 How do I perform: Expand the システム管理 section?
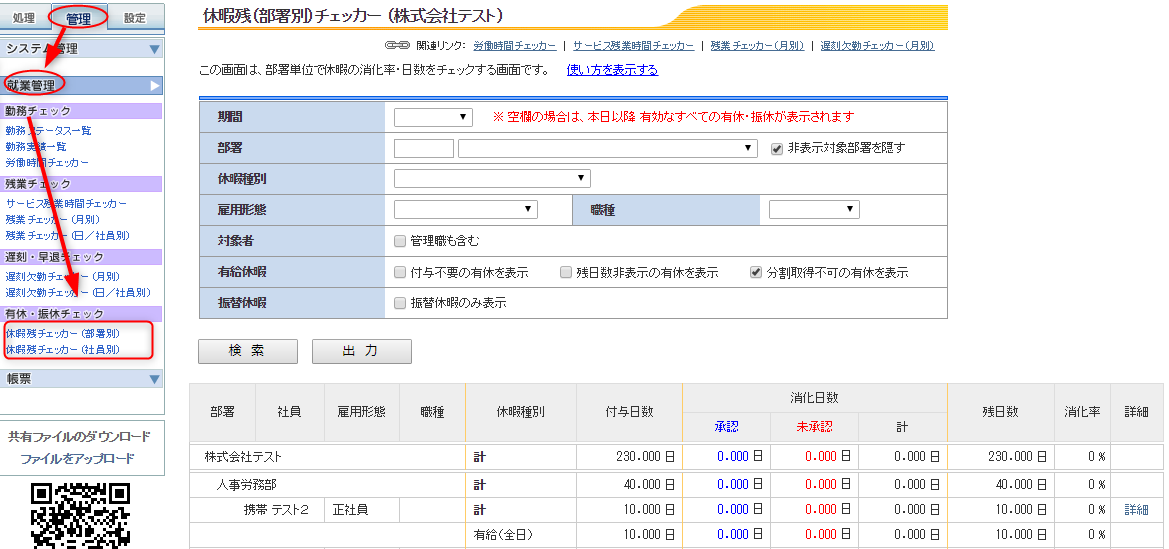click(82, 49)
